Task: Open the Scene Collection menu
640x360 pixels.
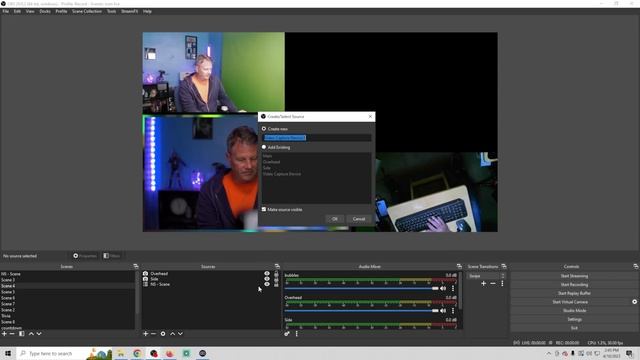Action: [x=87, y=11]
